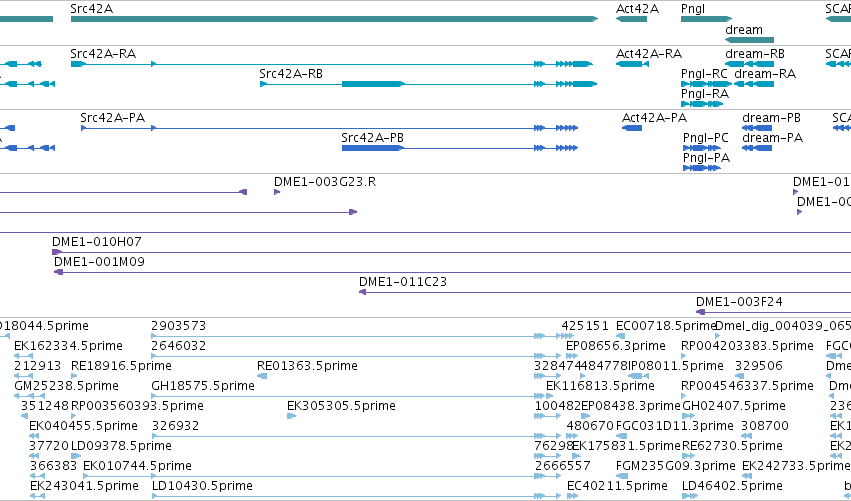Image resolution: width=851 pixels, height=501 pixels.
Task: Select the Src42A gene bar
Action: tap(334, 19)
